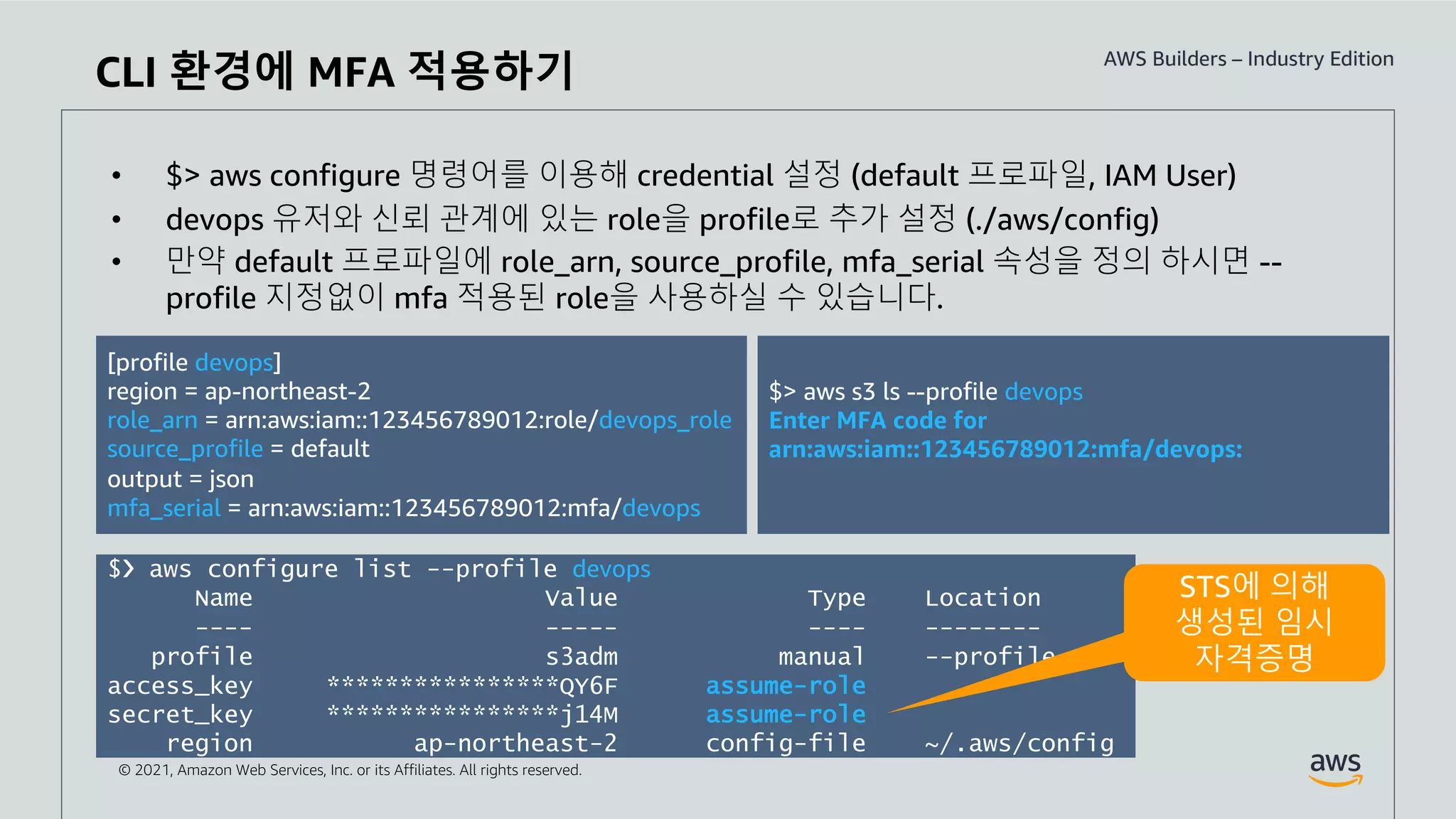The height and width of the screenshot is (819, 1456).
Task: Click the 'secret_key' row name
Action: tap(180, 714)
